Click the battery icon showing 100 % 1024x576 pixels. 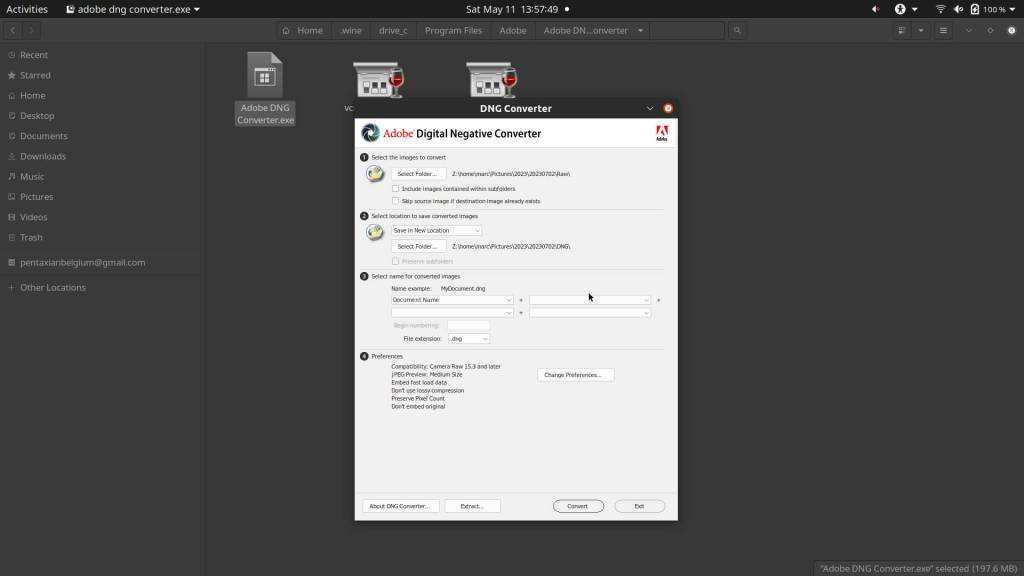point(974,9)
